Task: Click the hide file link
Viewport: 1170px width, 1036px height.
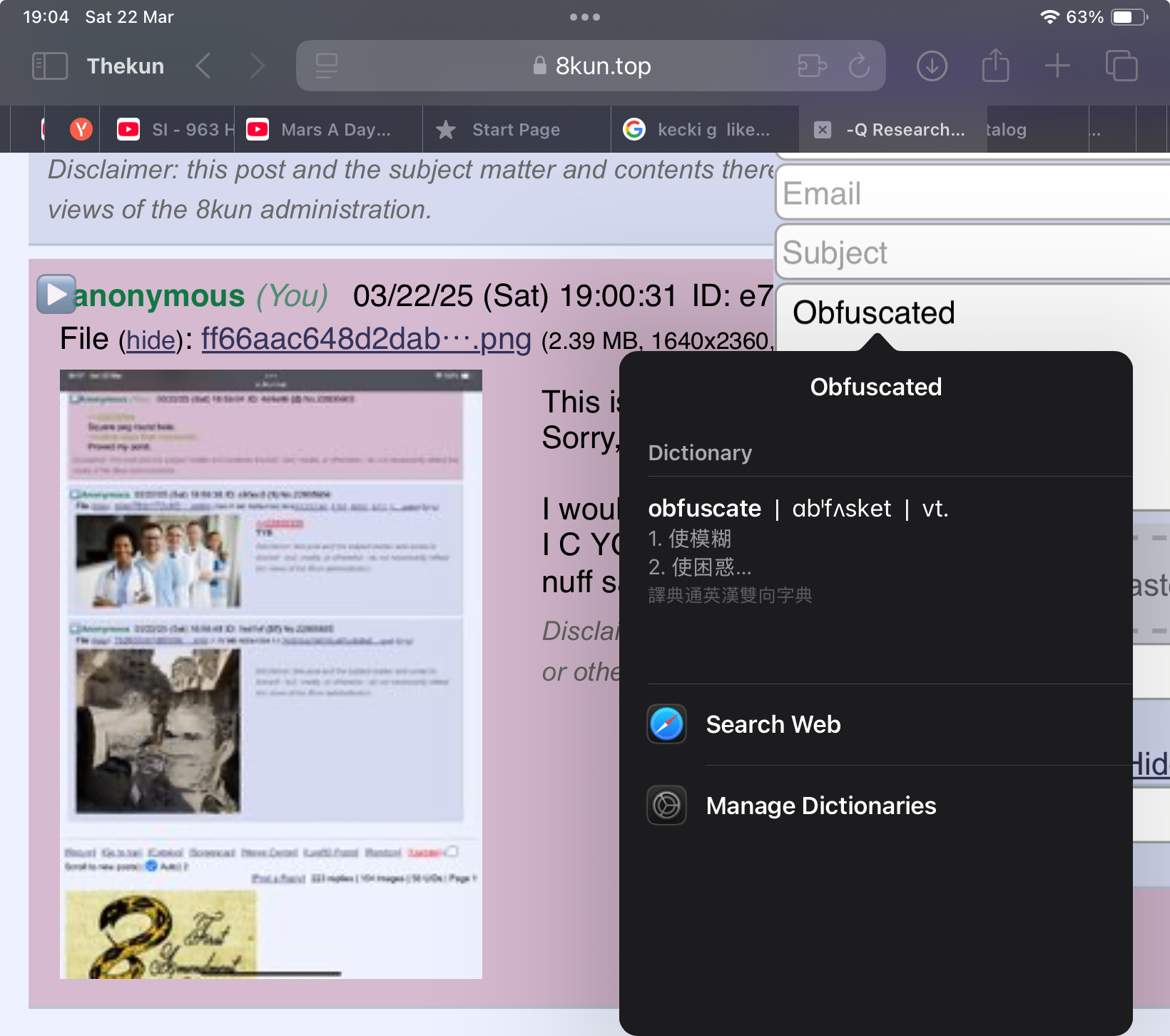Action: 151,340
